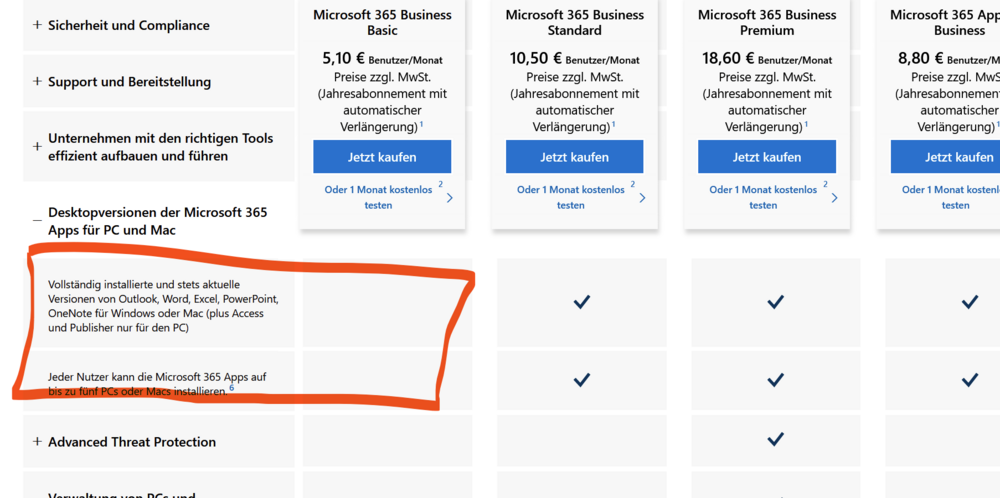Open footnote 6 beside five PCs or Macs text
Image resolution: width=1000 pixels, height=498 pixels.
[232, 387]
